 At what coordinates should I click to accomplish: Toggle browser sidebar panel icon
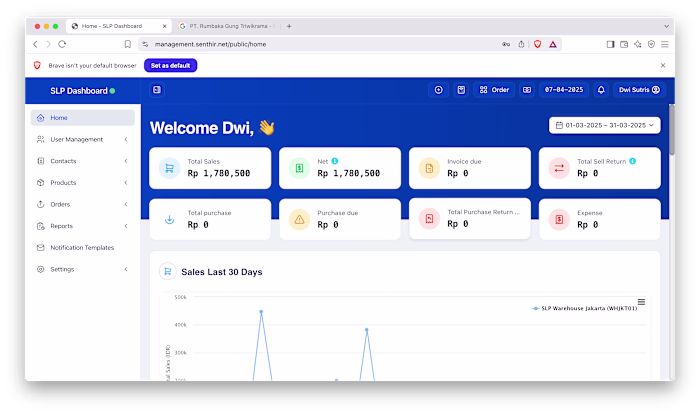610,44
